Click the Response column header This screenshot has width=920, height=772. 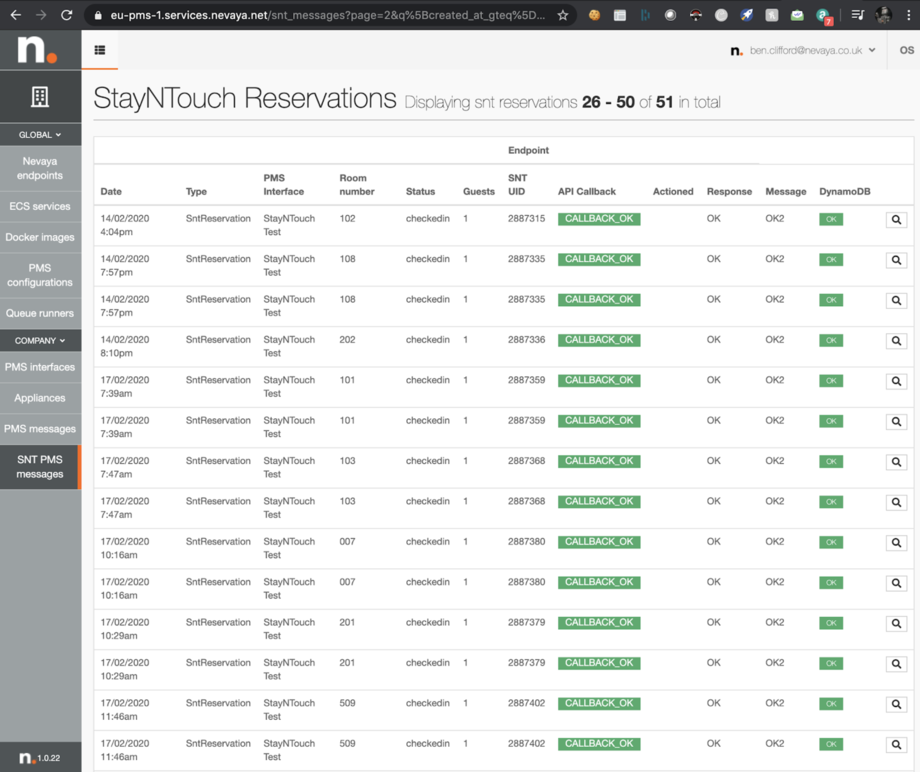point(729,191)
